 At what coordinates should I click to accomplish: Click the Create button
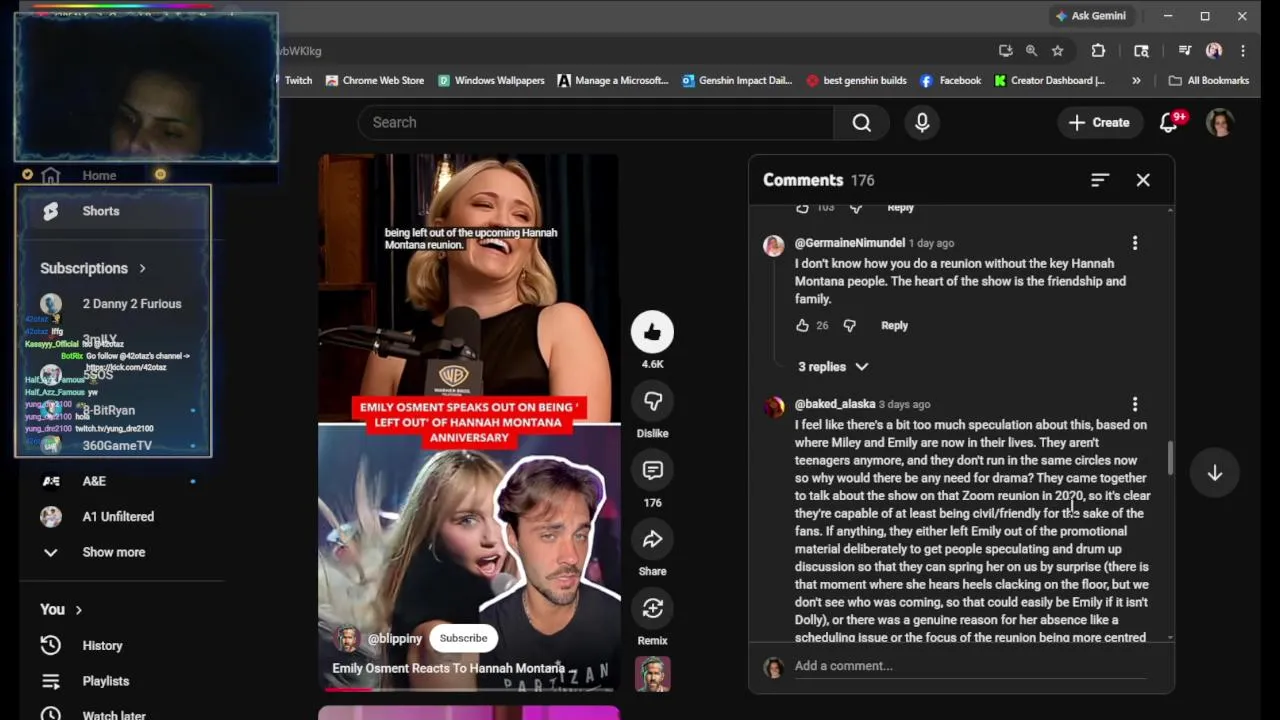click(x=1099, y=122)
